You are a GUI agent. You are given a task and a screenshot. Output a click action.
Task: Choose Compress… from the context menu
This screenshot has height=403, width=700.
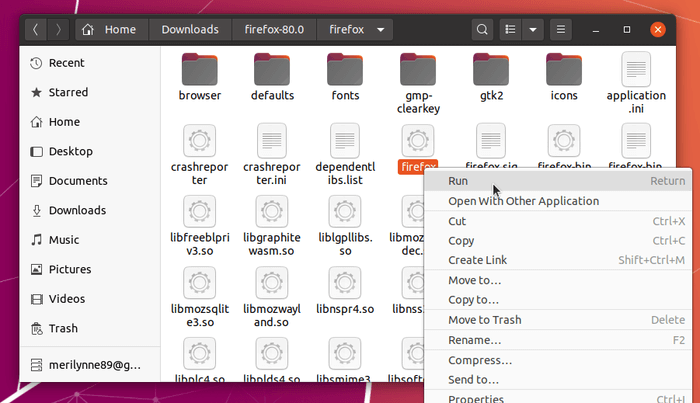pos(558,360)
